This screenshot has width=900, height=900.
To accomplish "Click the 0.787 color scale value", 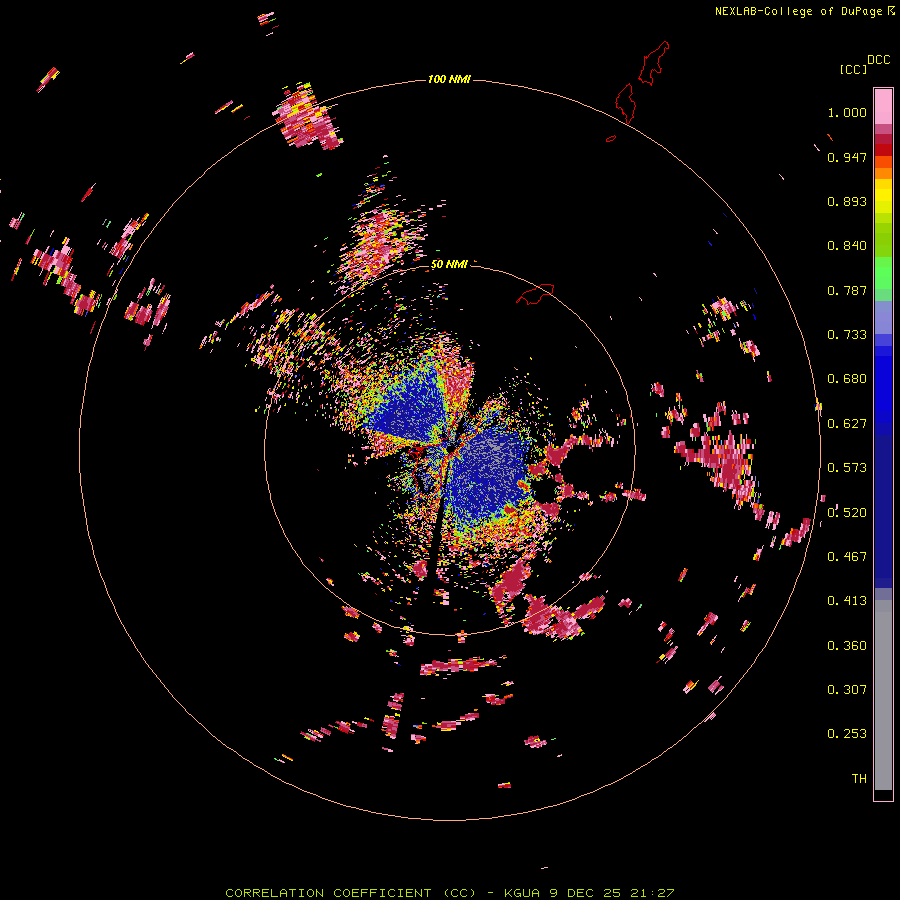I will pyautogui.click(x=847, y=290).
